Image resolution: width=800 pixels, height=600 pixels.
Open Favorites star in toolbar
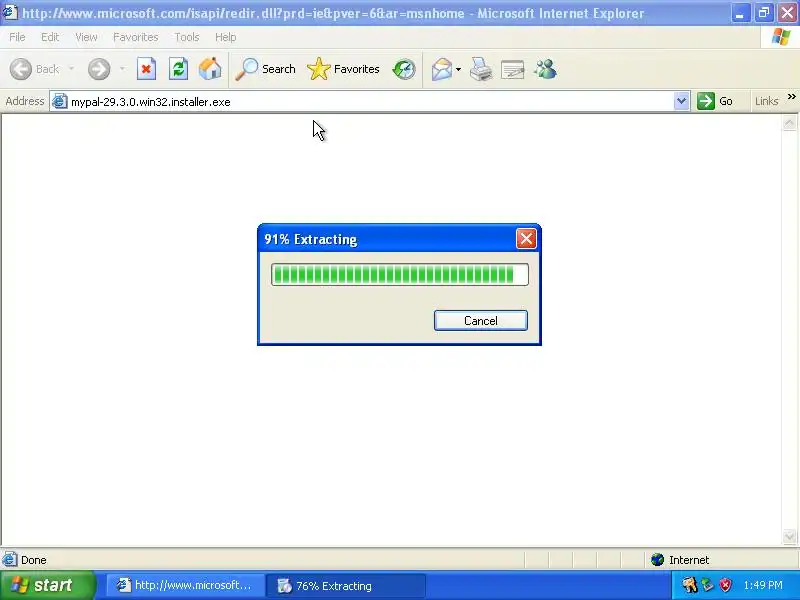coord(343,69)
